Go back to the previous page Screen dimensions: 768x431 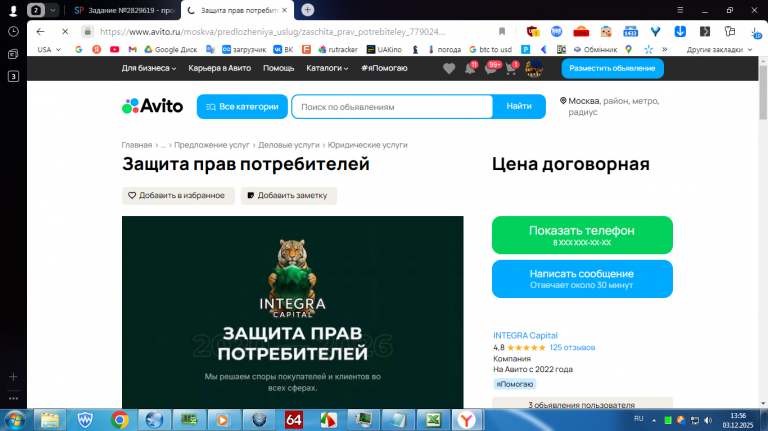pyautogui.click(x=40, y=31)
